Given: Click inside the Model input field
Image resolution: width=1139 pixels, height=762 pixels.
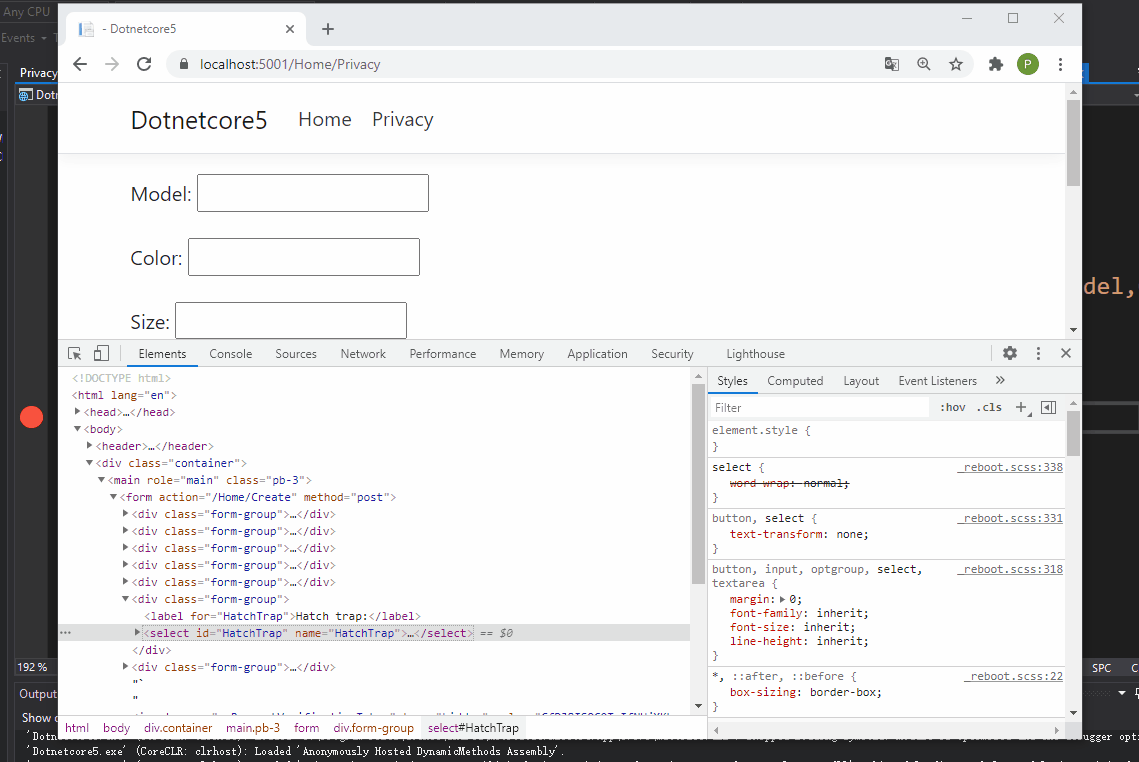Looking at the screenshot, I should (312, 192).
